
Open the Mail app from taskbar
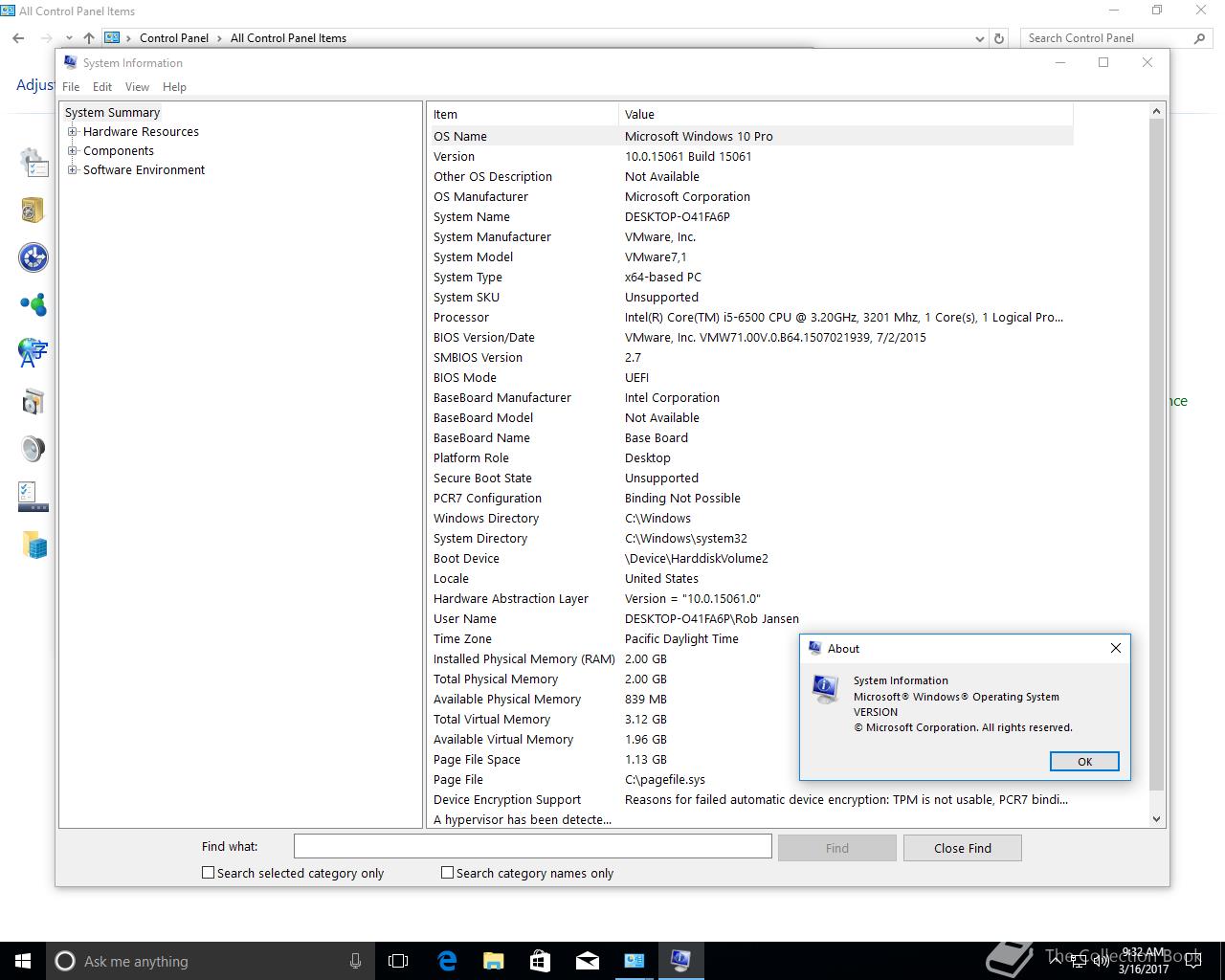[587, 961]
